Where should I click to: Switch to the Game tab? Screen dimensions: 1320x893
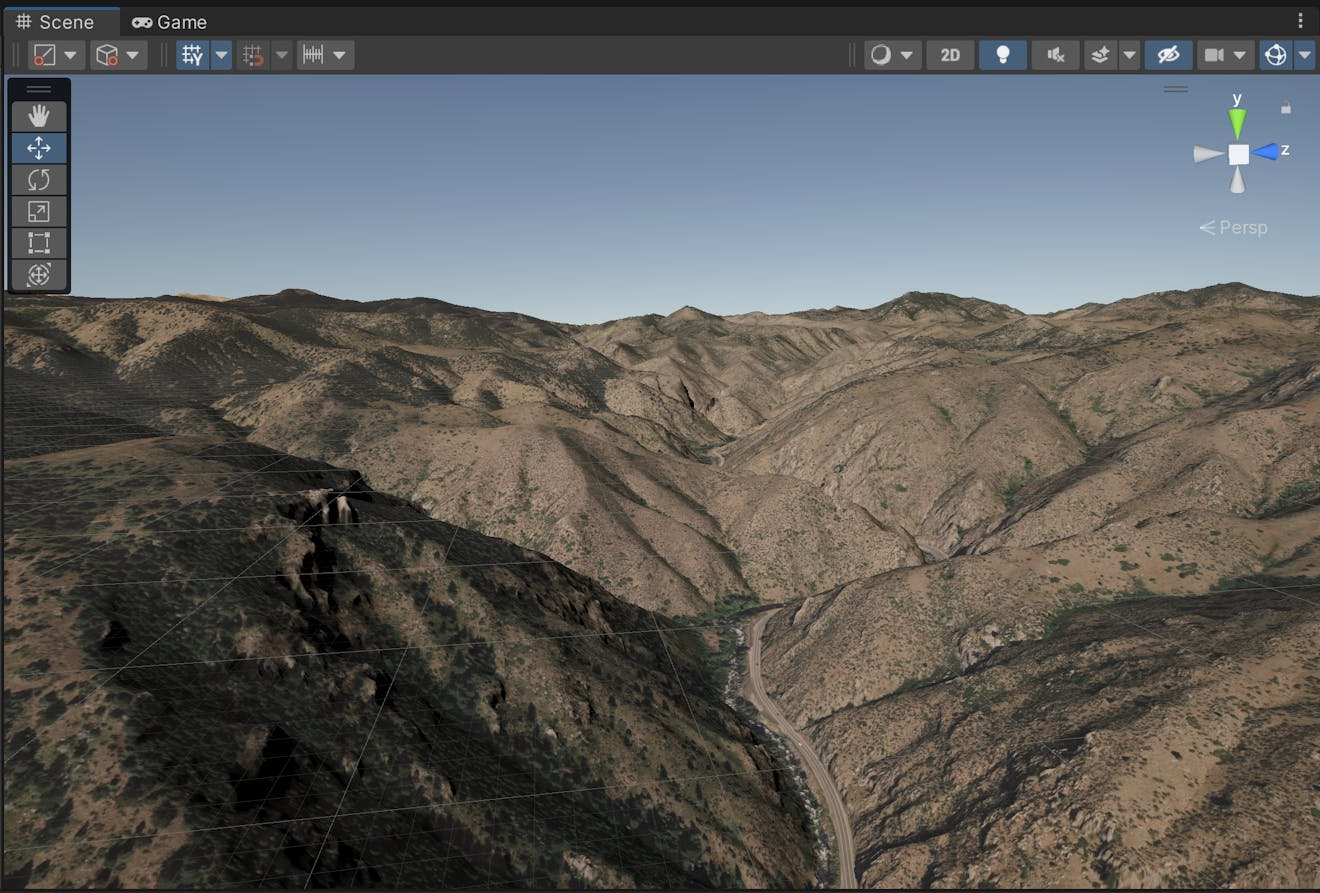coord(168,21)
